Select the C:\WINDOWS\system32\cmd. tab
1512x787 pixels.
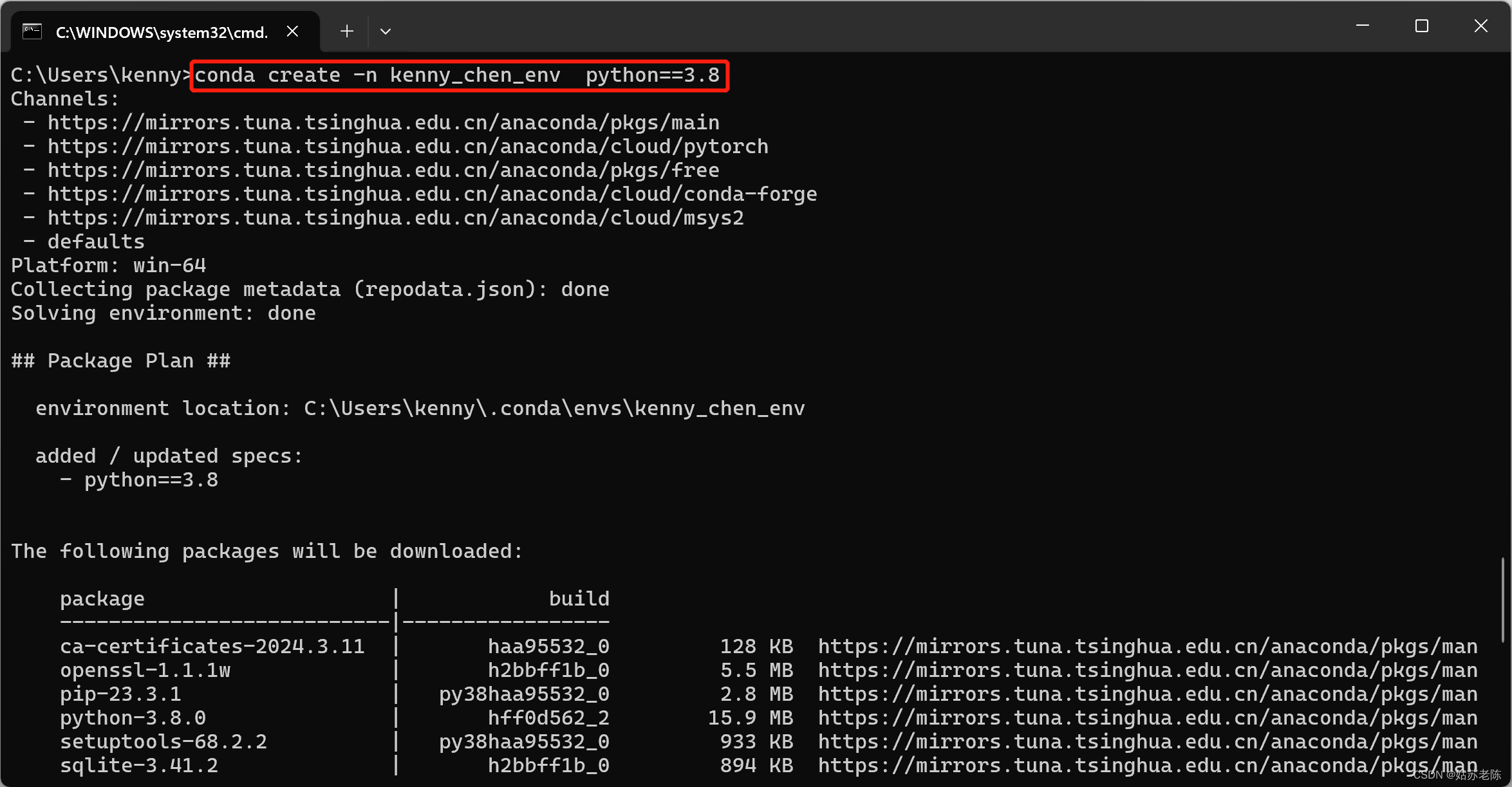pos(161,33)
